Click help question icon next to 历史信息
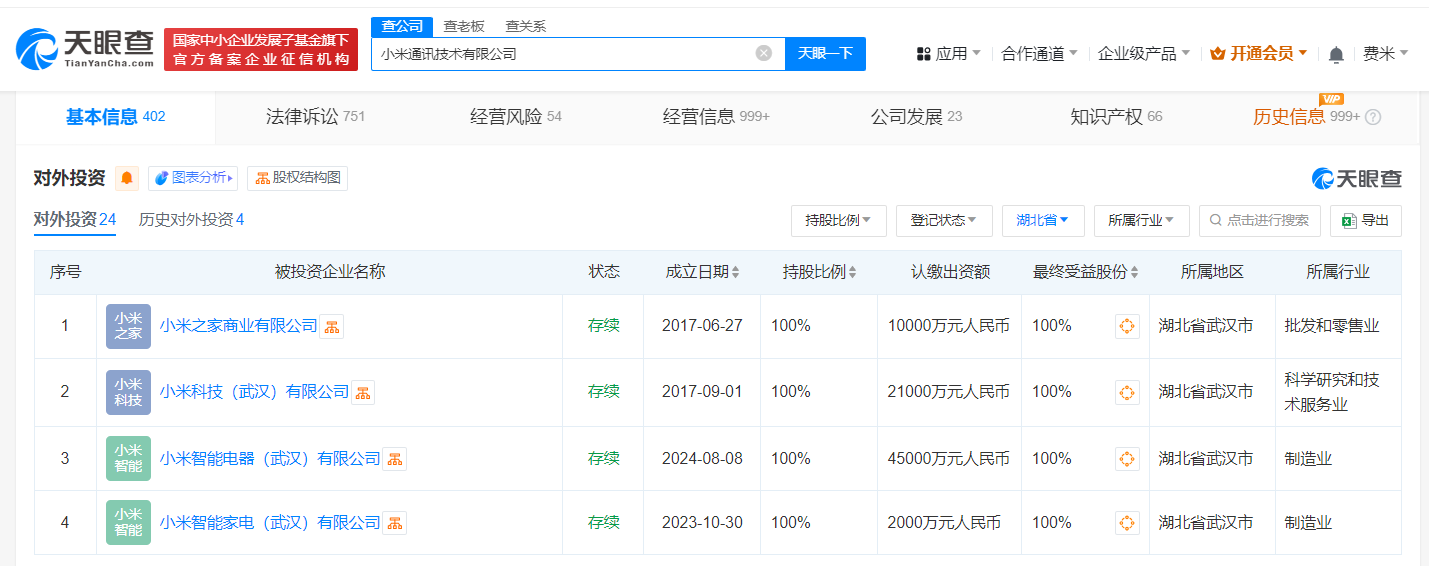 coord(1373,117)
